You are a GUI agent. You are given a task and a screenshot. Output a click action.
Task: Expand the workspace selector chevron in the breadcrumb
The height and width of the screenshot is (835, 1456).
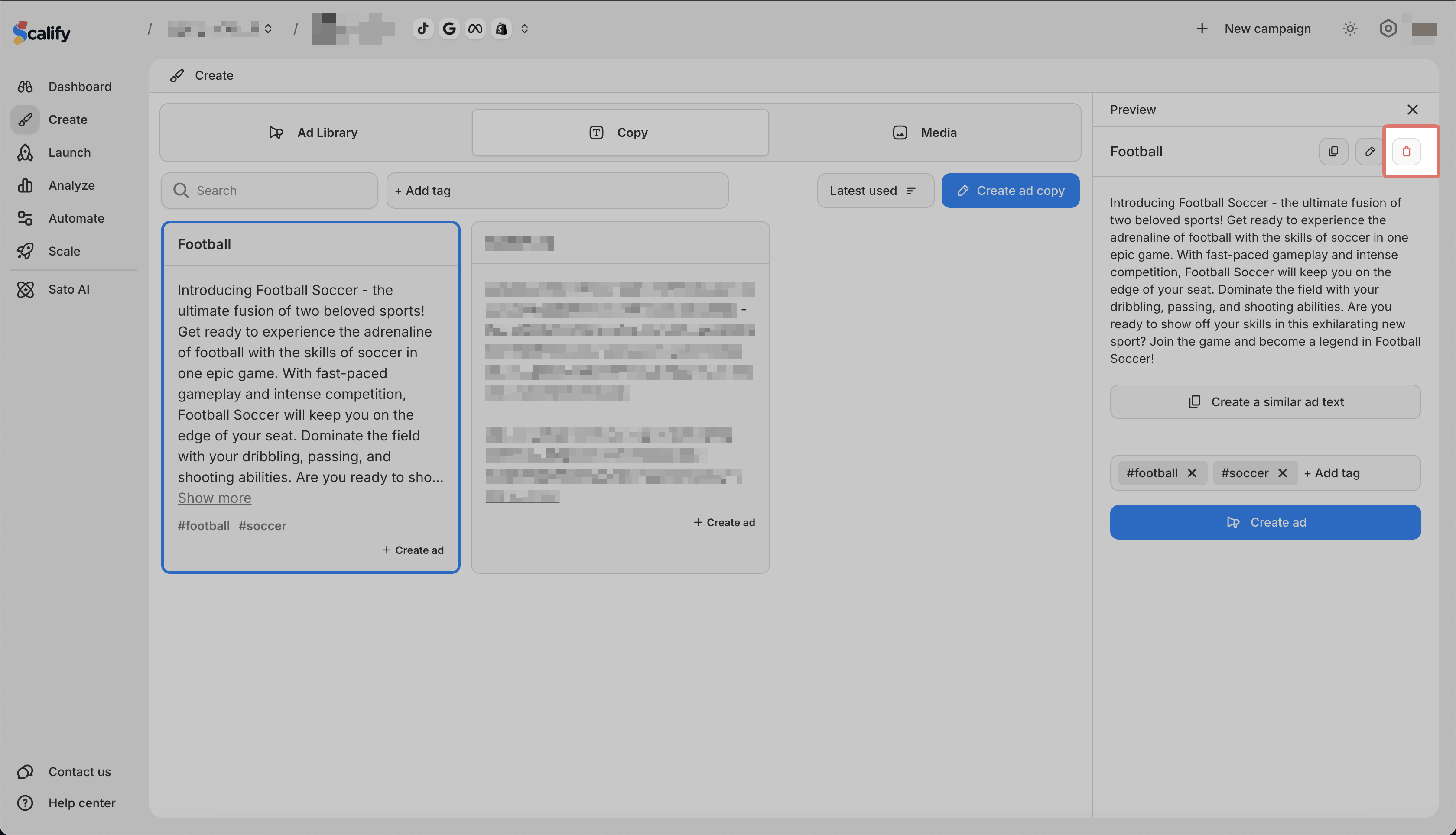coord(268,29)
